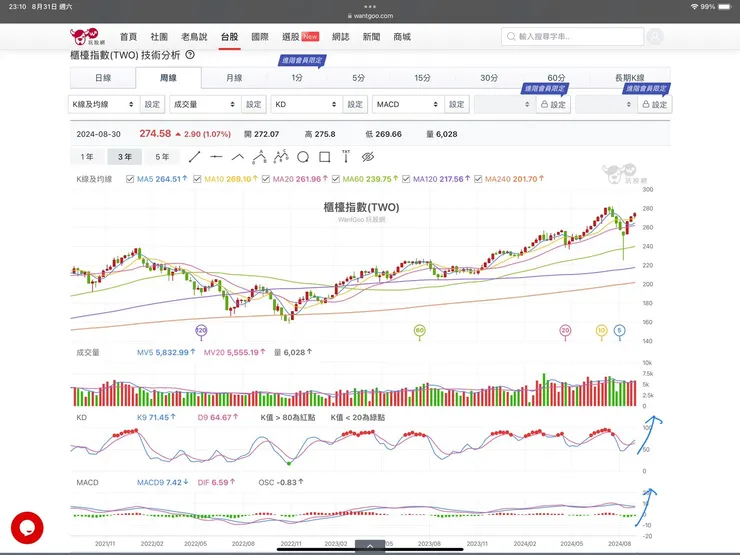Uncheck the MA60 checkbox
The image size is (740, 555).
coord(336,179)
